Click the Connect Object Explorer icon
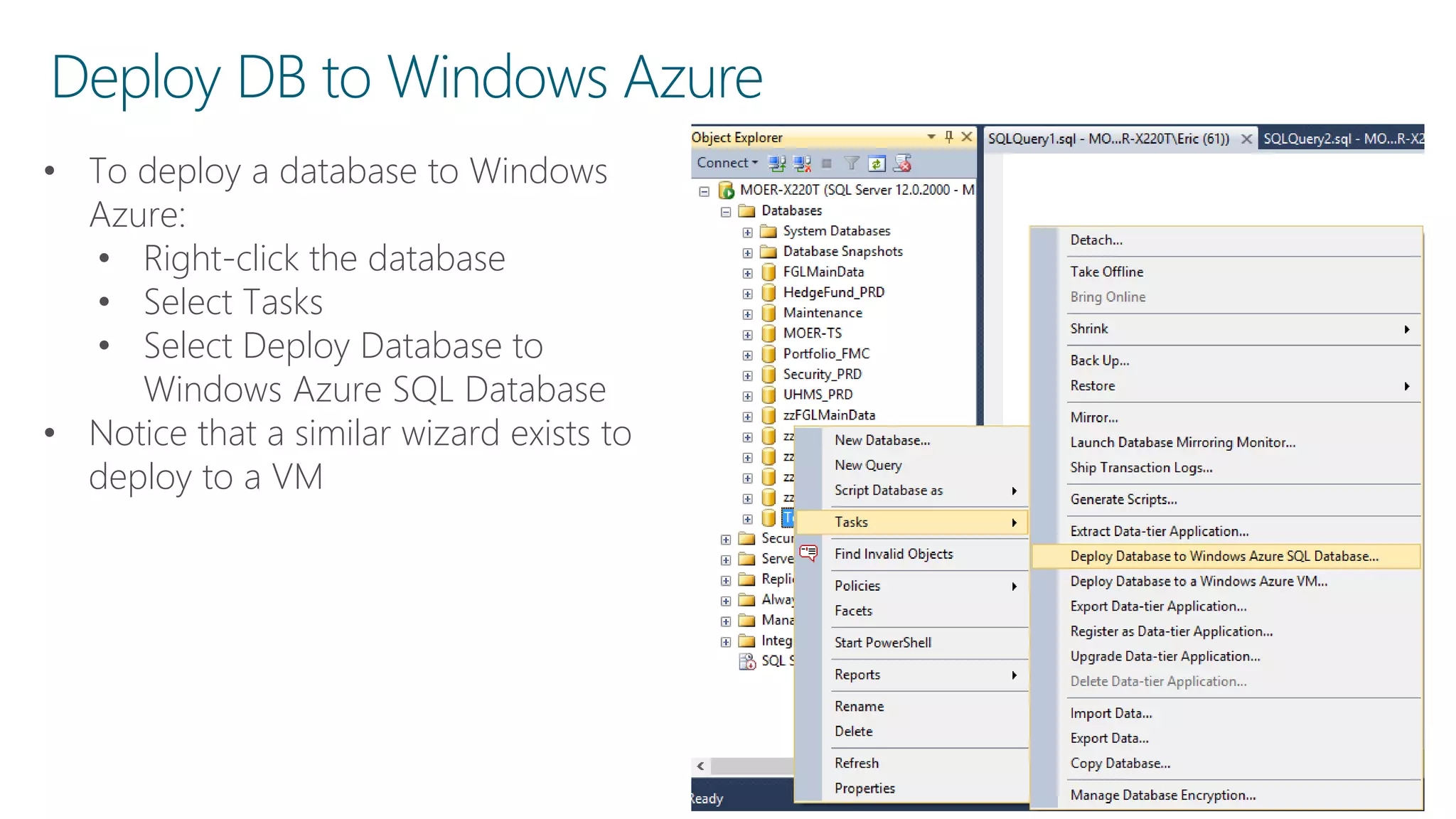 click(x=777, y=164)
